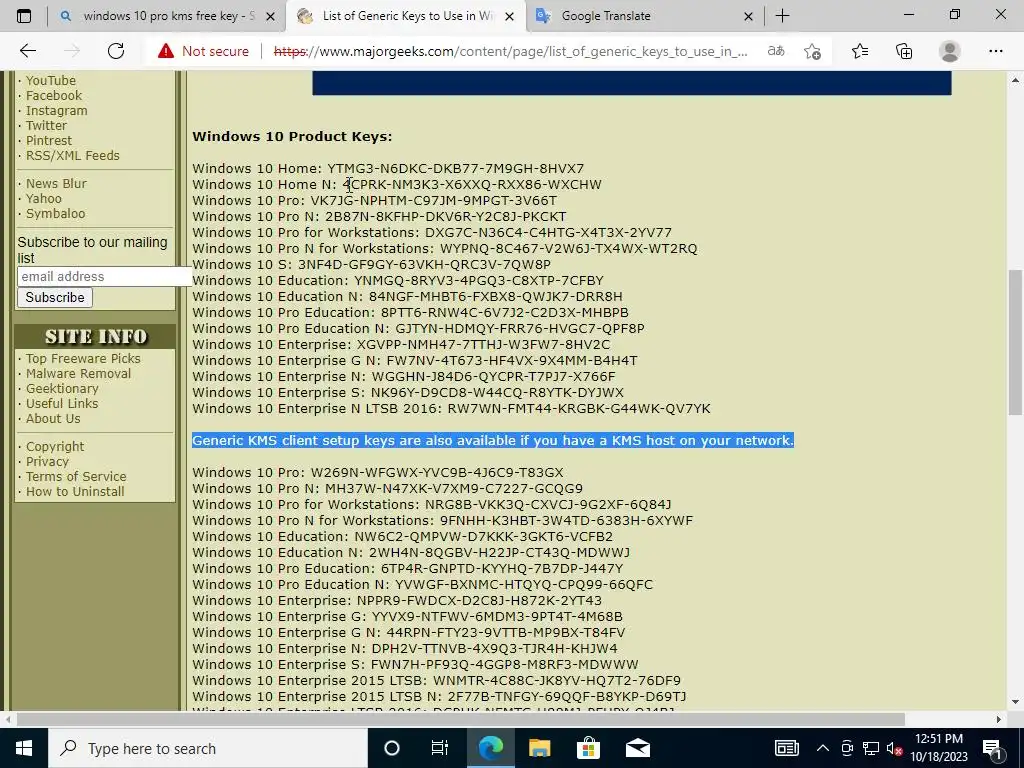
Task: Open the Pintrest sidebar link
Action: pos(49,140)
